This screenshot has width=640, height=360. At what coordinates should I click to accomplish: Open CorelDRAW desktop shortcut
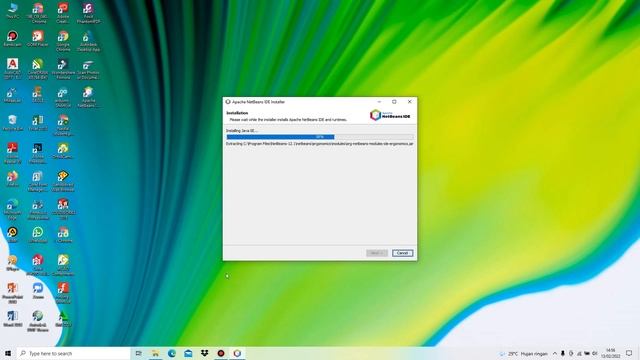(x=38, y=68)
